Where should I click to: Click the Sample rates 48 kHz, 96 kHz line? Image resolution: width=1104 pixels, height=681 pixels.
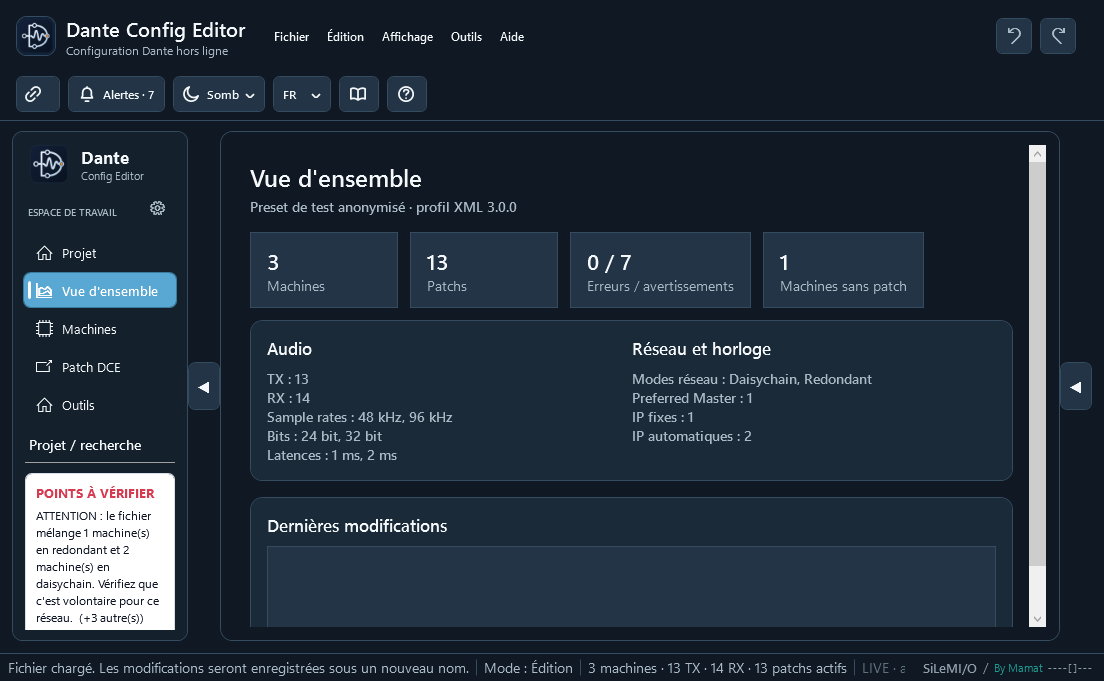point(360,417)
